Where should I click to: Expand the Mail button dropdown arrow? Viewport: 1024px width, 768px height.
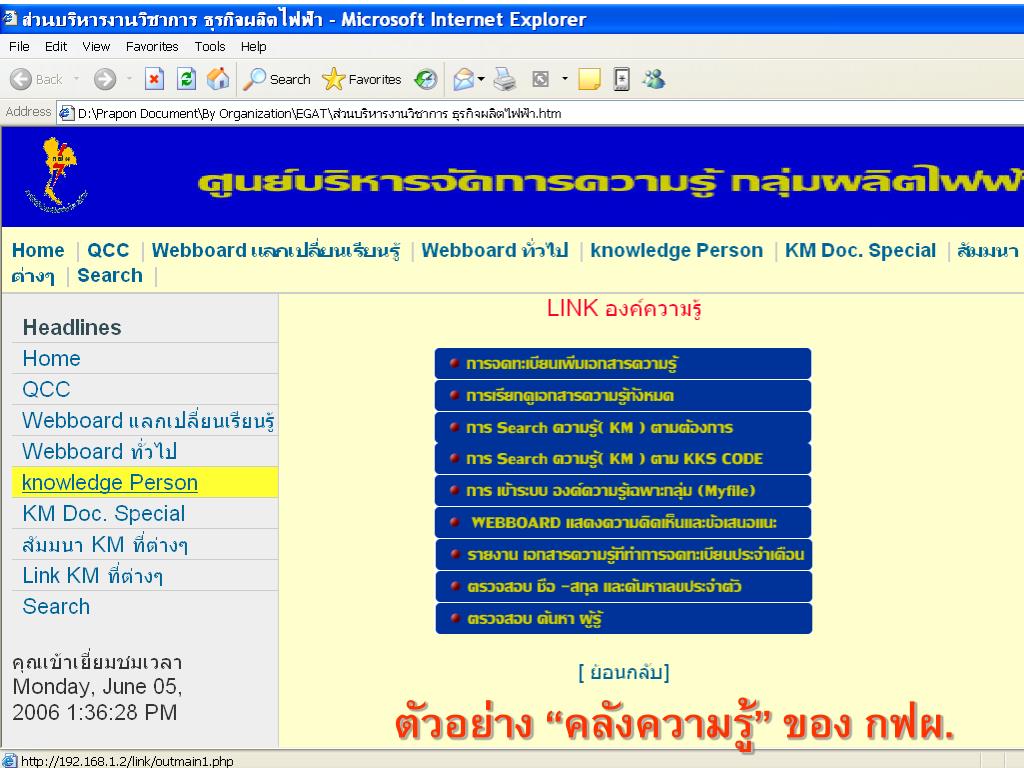[x=481, y=79]
